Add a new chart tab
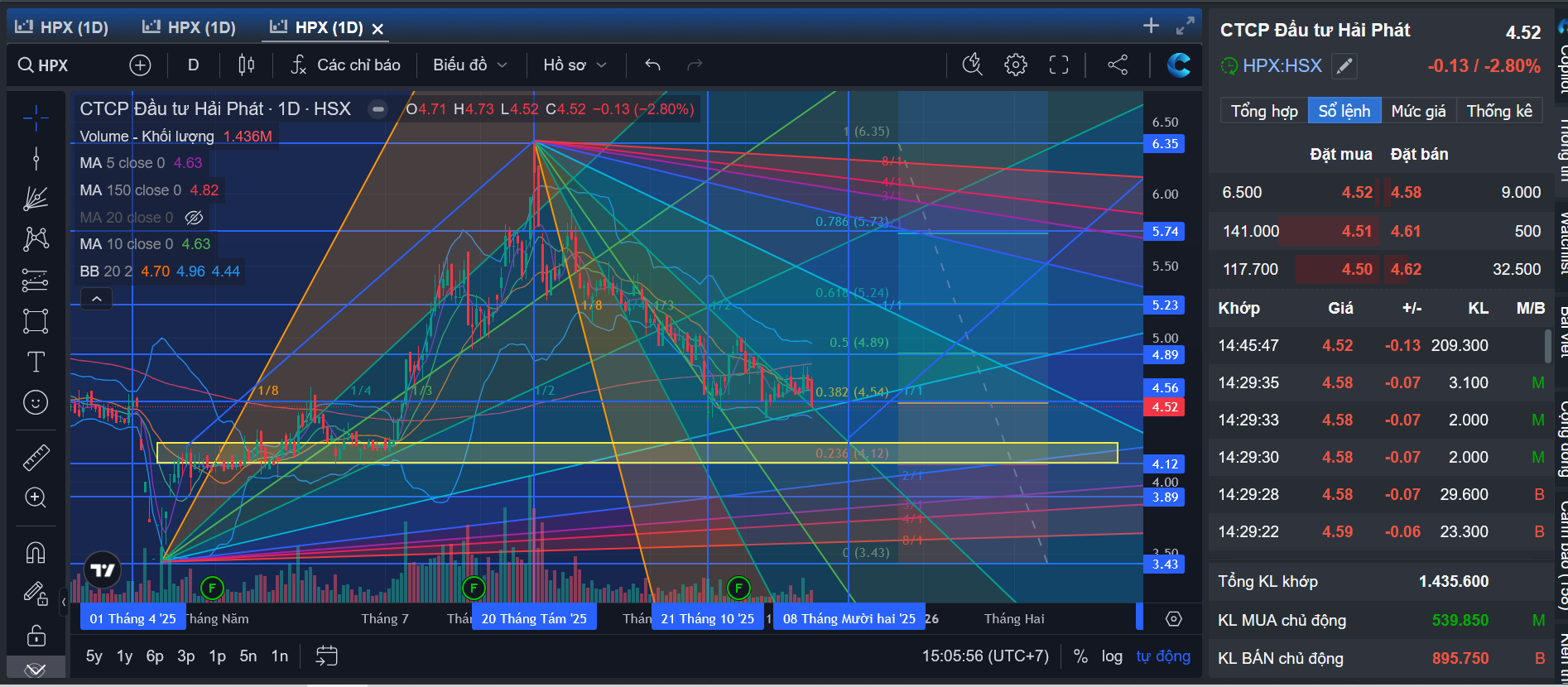The width and height of the screenshot is (1568, 687). click(1151, 26)
